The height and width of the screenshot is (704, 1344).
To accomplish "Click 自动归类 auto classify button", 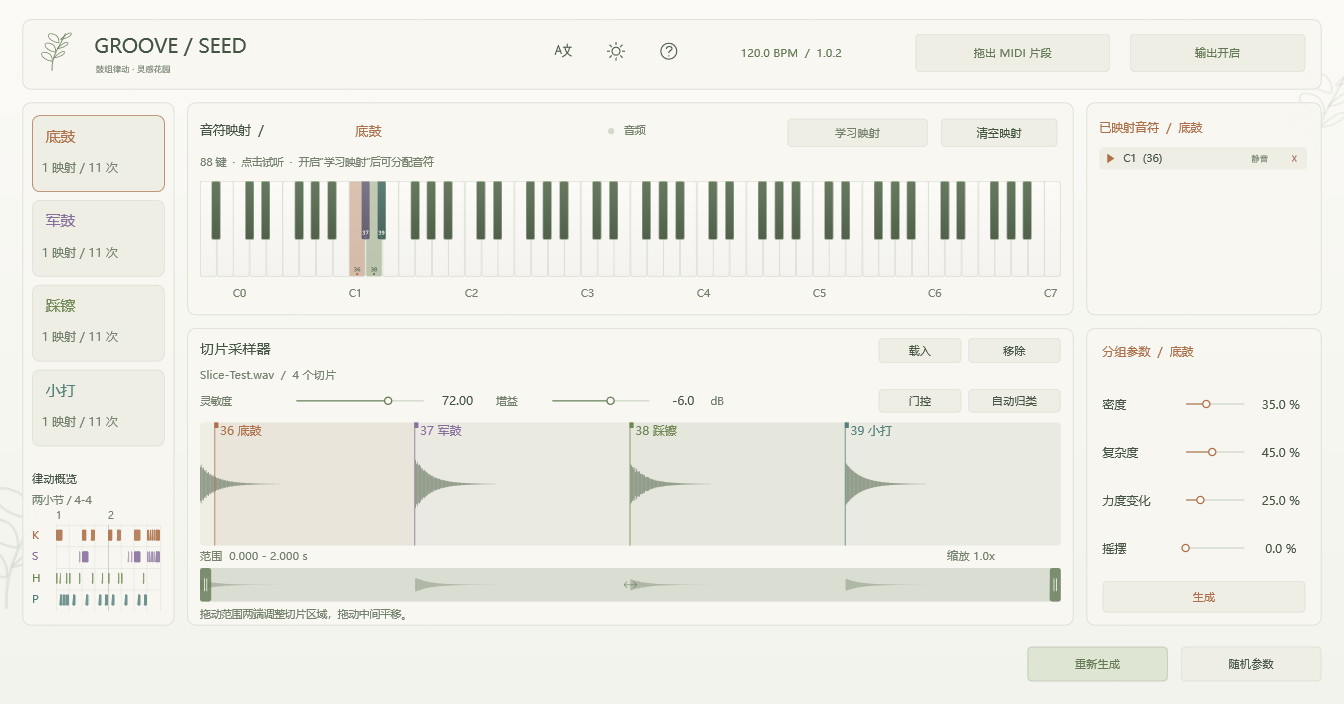I will tap(1013, 401).
